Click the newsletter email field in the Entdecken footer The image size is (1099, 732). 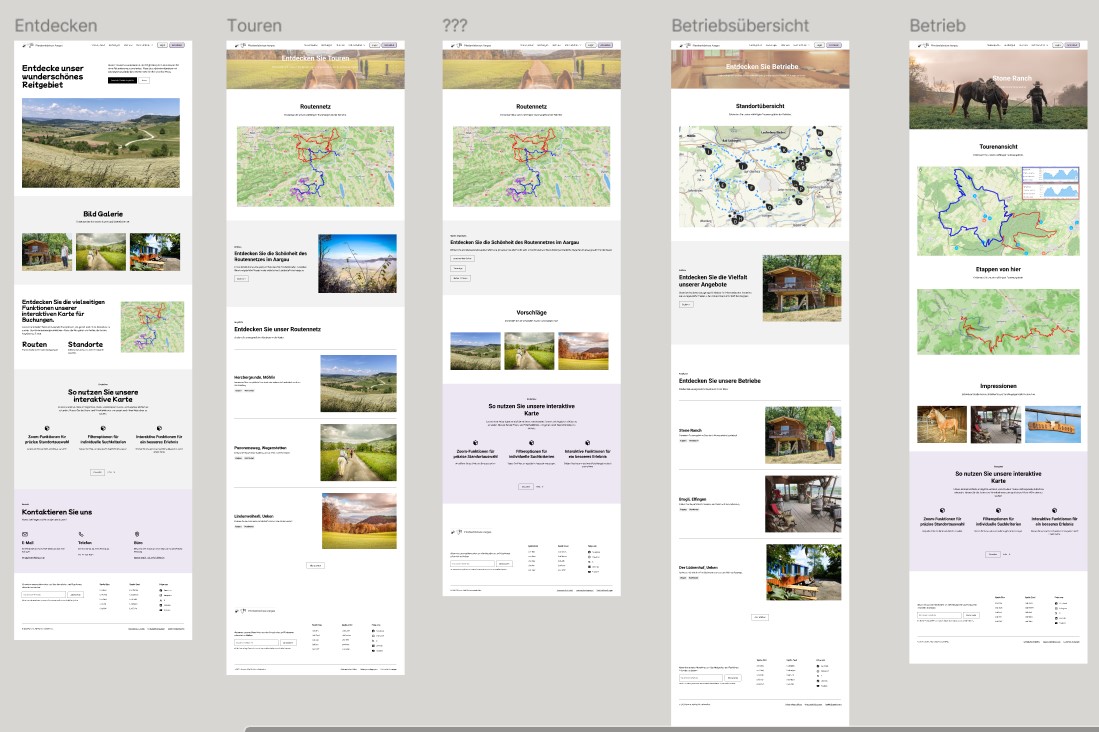pos(43,595)
